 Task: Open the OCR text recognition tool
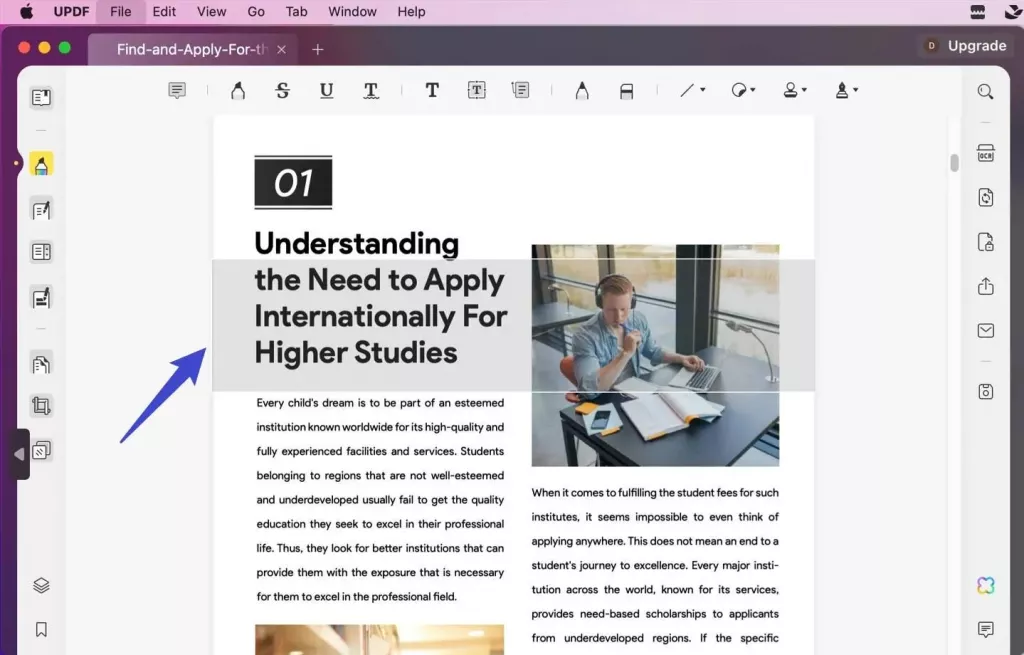[x=986, y=153]
